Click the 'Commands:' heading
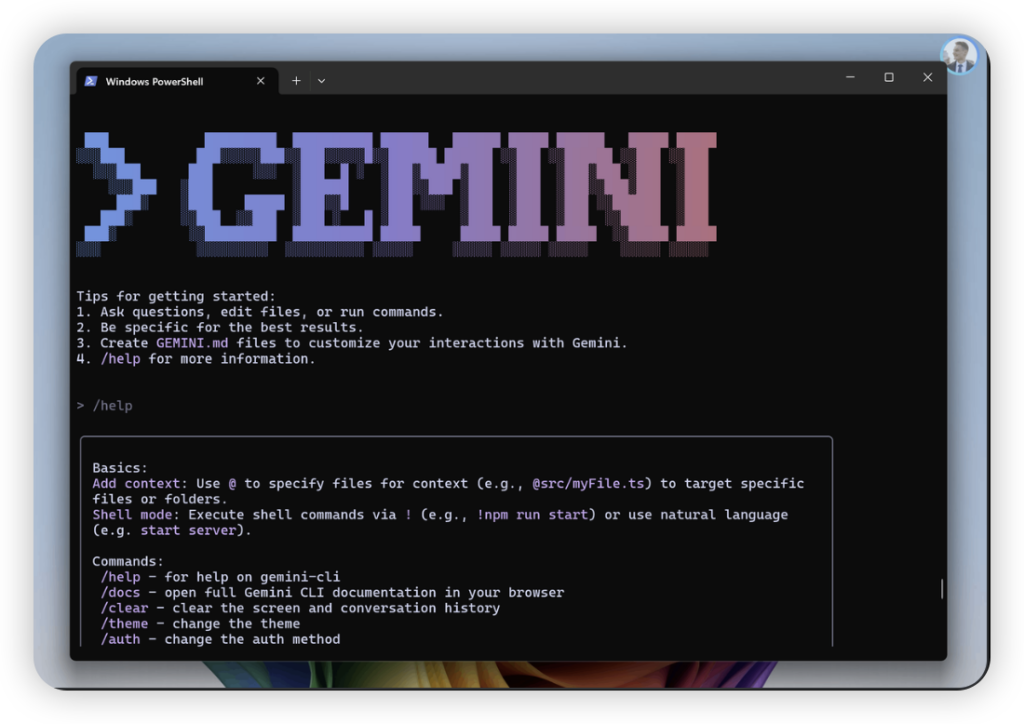This screenshot has width=1024, height=724. coord(128,561)
